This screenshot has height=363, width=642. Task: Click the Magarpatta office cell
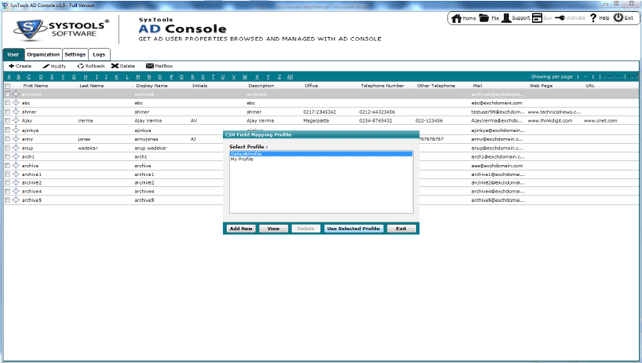(316, 121)
